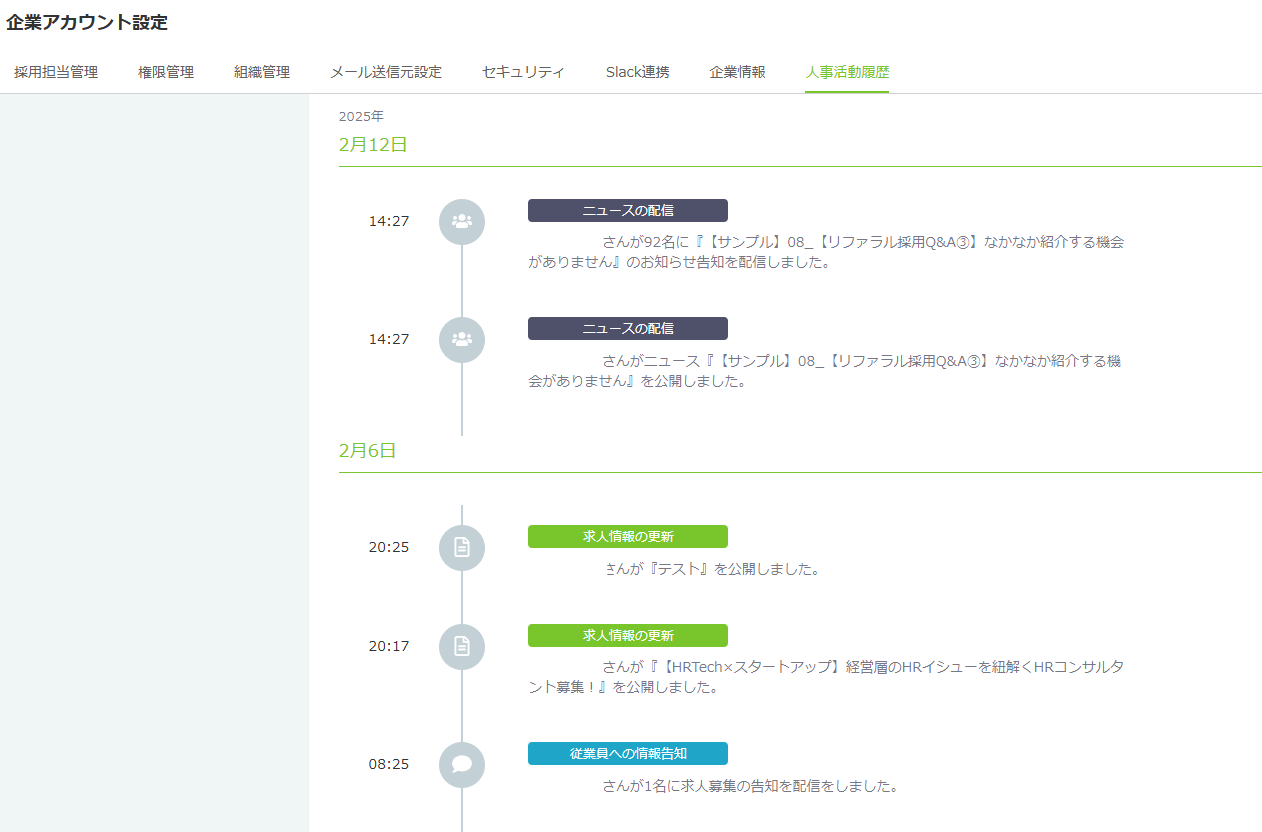Click the document icon at the 20:17 entry
The width and height of the screenshot is (1262, 832).
(x=461, y=647)
